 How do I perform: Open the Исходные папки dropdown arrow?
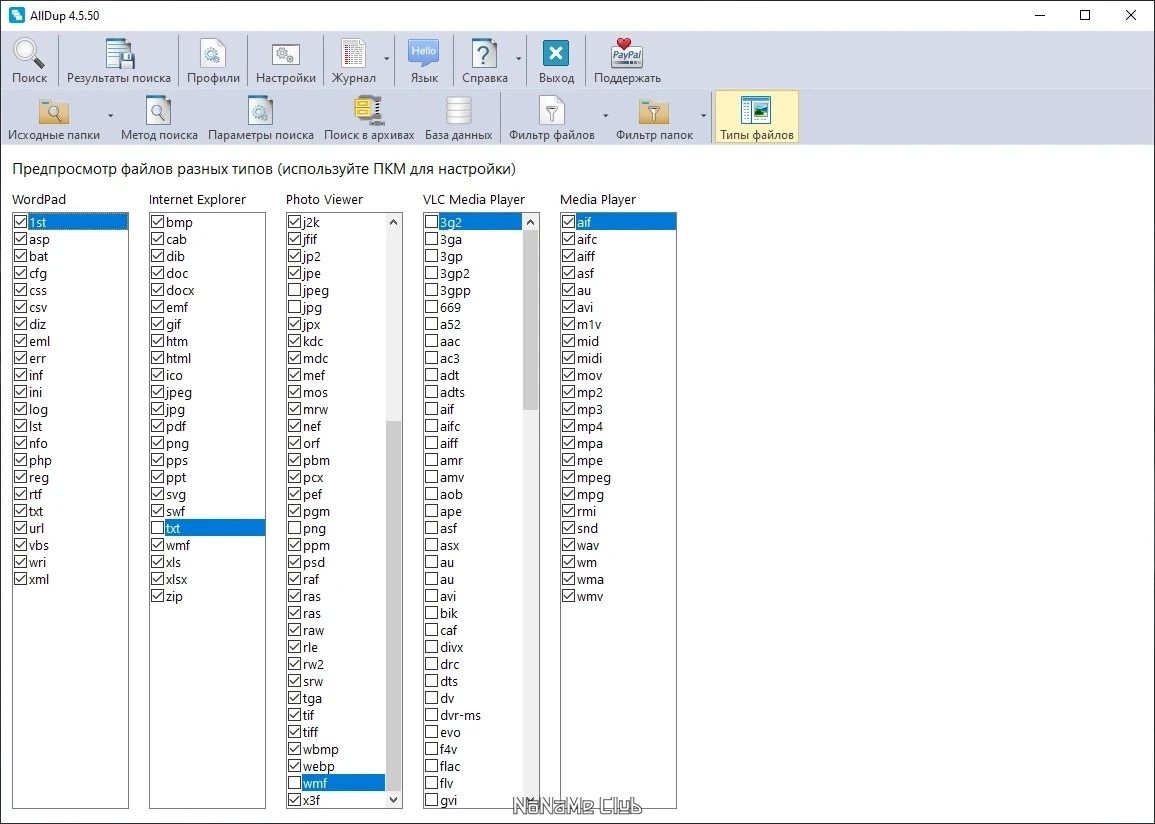tap(110, 116)
